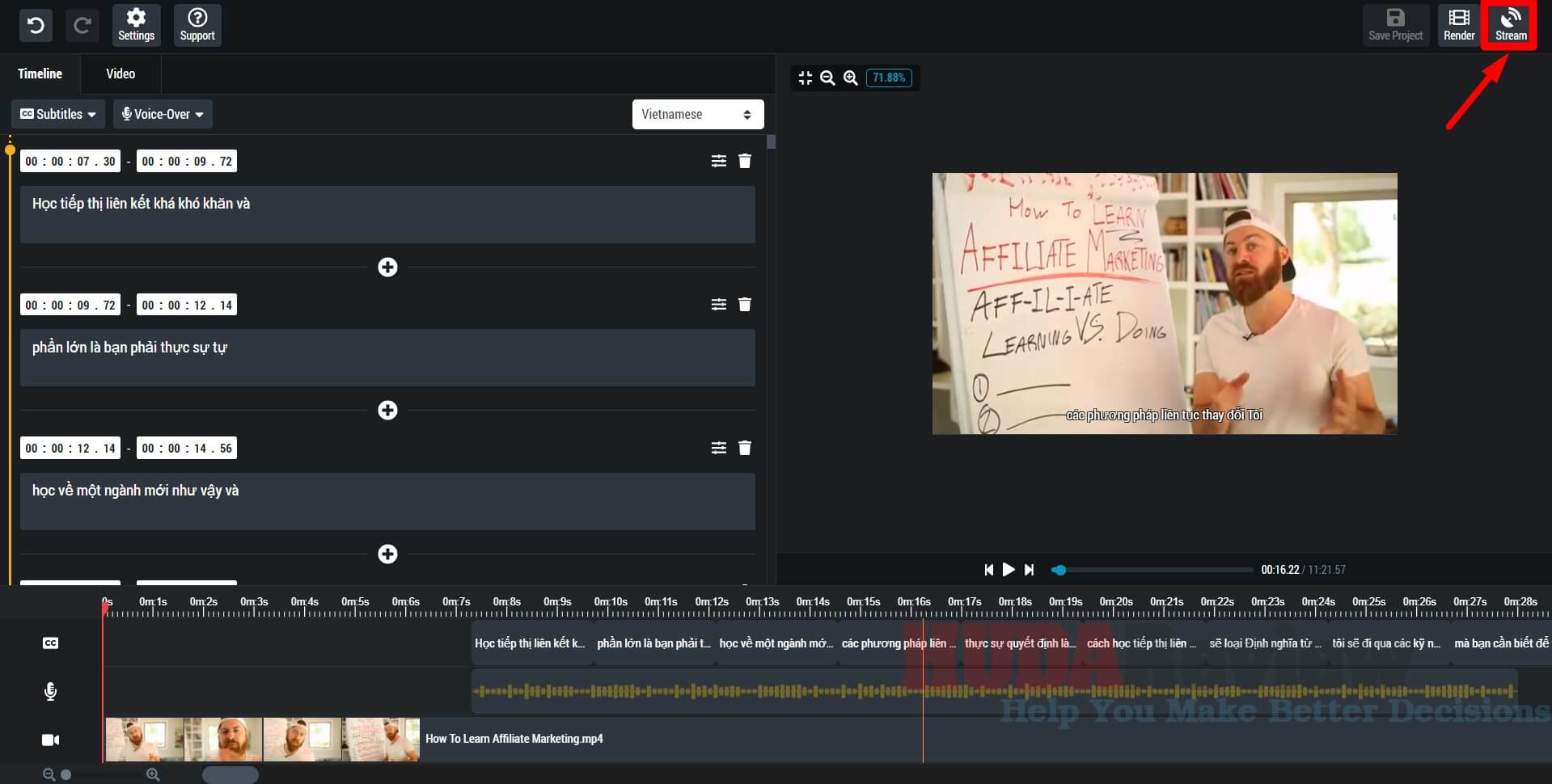Click the 0m:10s mark on the timeline ruler

tap(611, 602)
